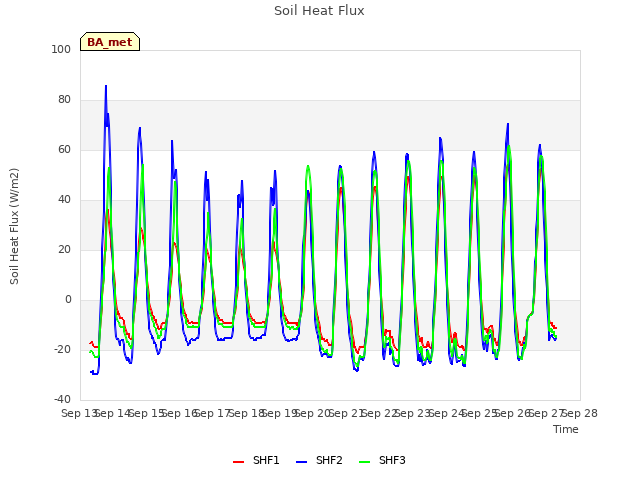This screenshot has height=480, width=640.
Task: Click the 80 y-axis tick label
Action: pyautogui.click(x=64, y=100)
